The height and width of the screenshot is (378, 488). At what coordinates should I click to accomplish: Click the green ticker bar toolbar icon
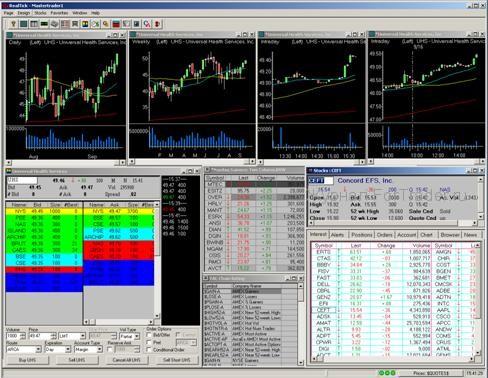(44, 24)
